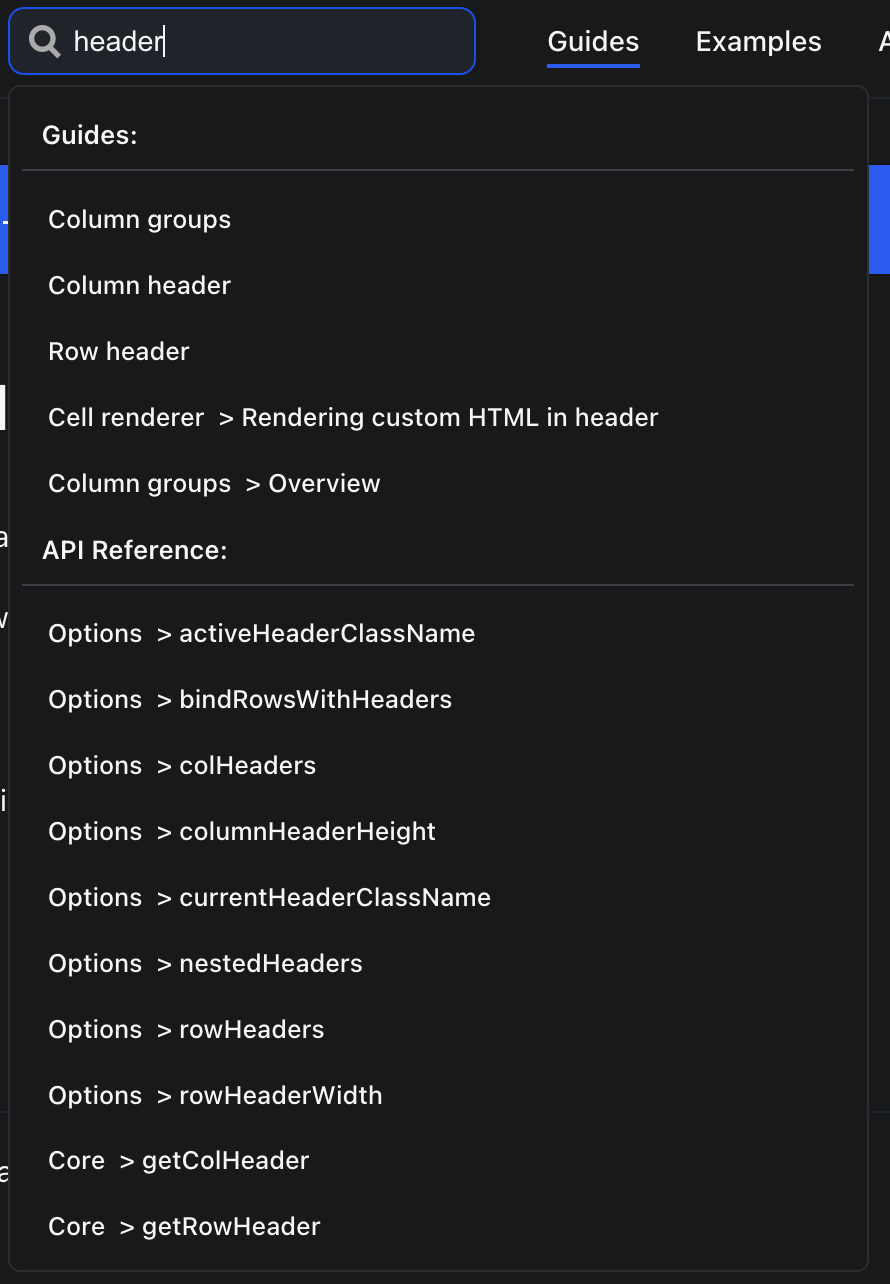The image size is (890, 1284).
Task: Open the getColHeader Core method result
Action: 178,1160
